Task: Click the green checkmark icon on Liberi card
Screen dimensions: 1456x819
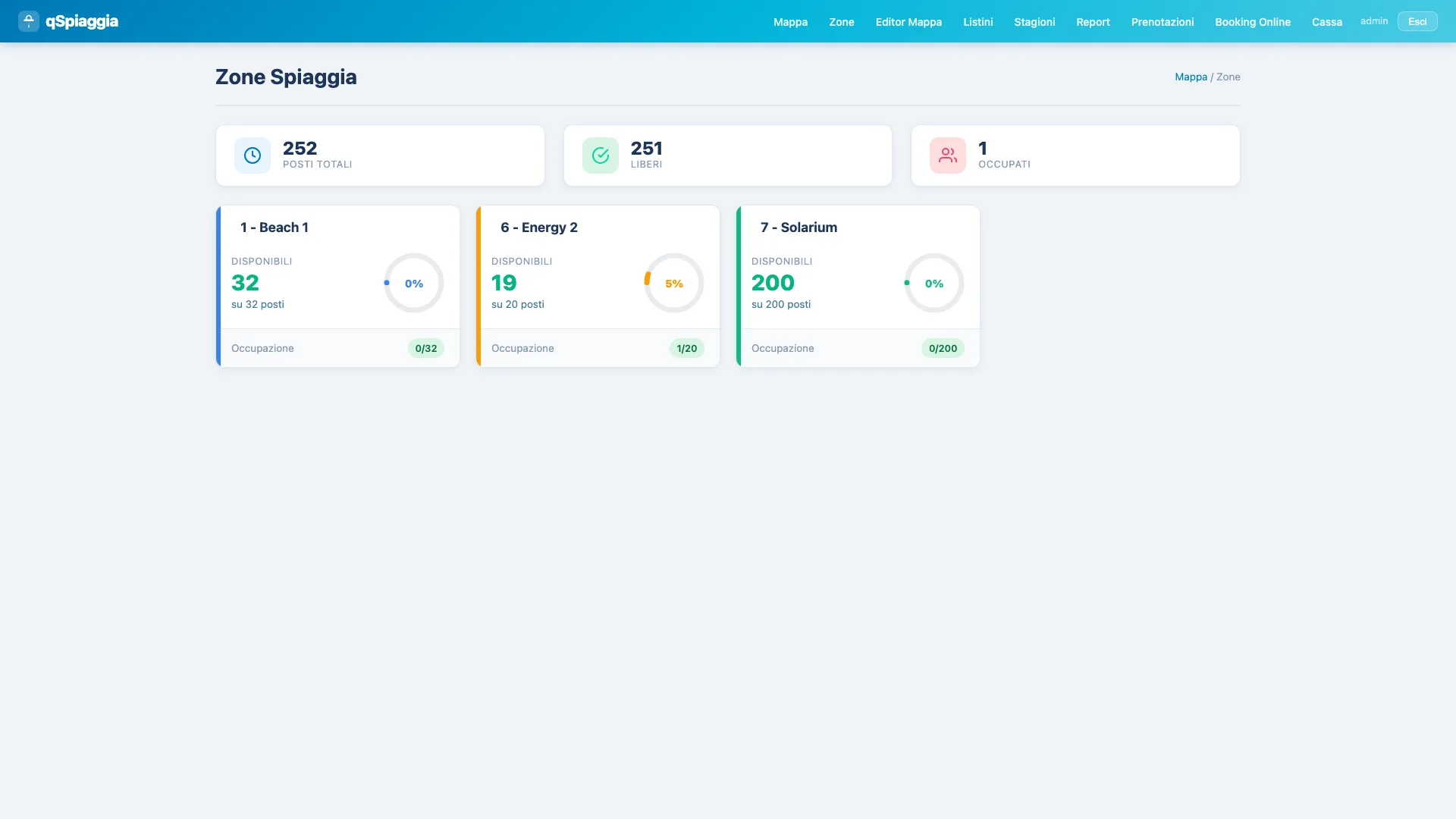Action: point(600,155)
